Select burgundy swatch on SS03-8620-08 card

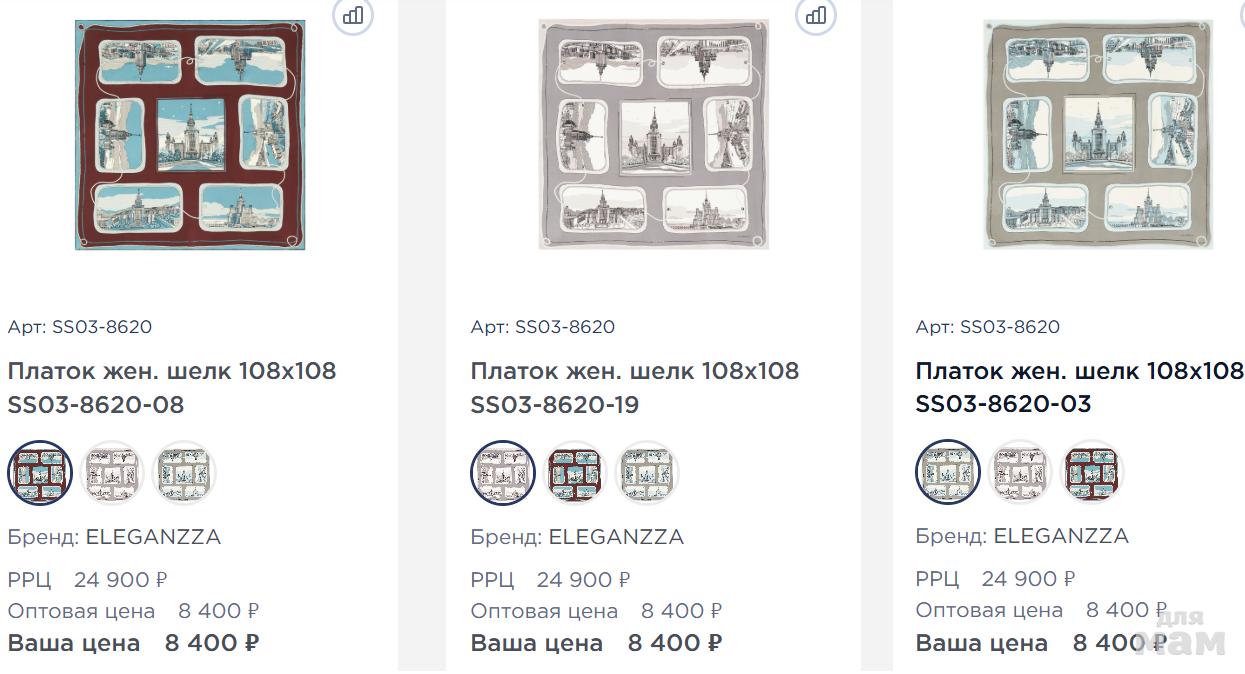(x=41, y=473)
